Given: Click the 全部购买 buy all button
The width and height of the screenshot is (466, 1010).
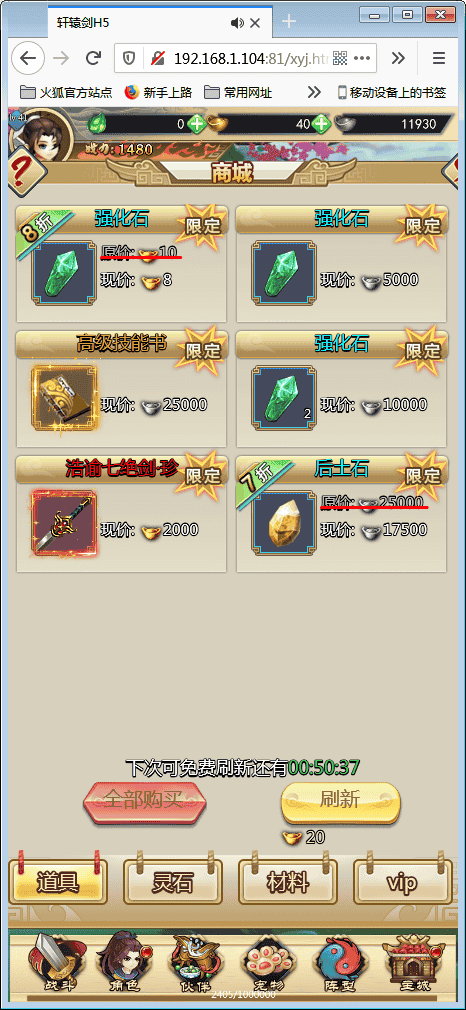Looking at the screenshot, I should pyautogui.click(x=144, y=801).
